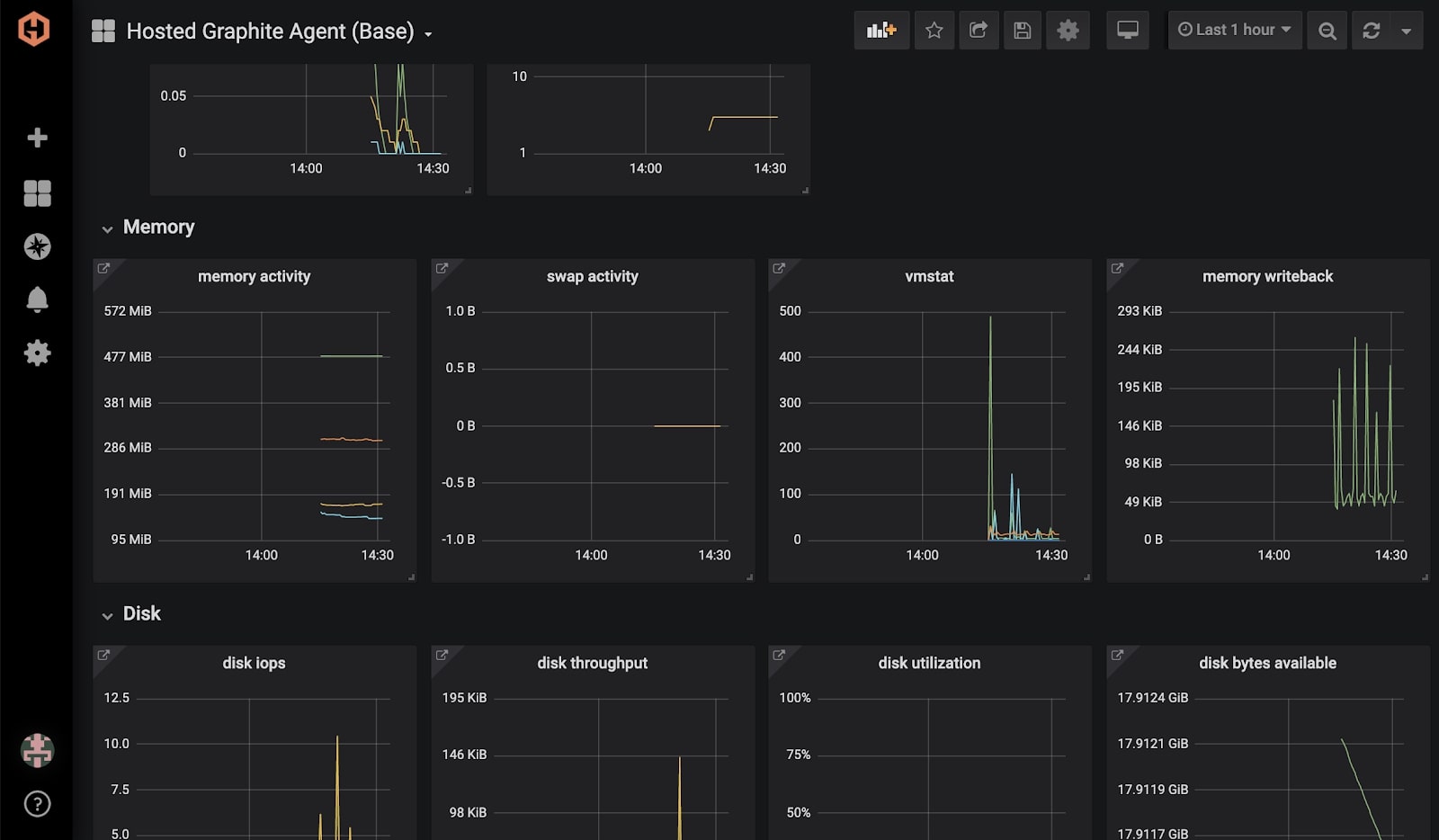
Task: Open link icon on memory writeback panel
Action: pyautogui.click(x=1117, y=268)
